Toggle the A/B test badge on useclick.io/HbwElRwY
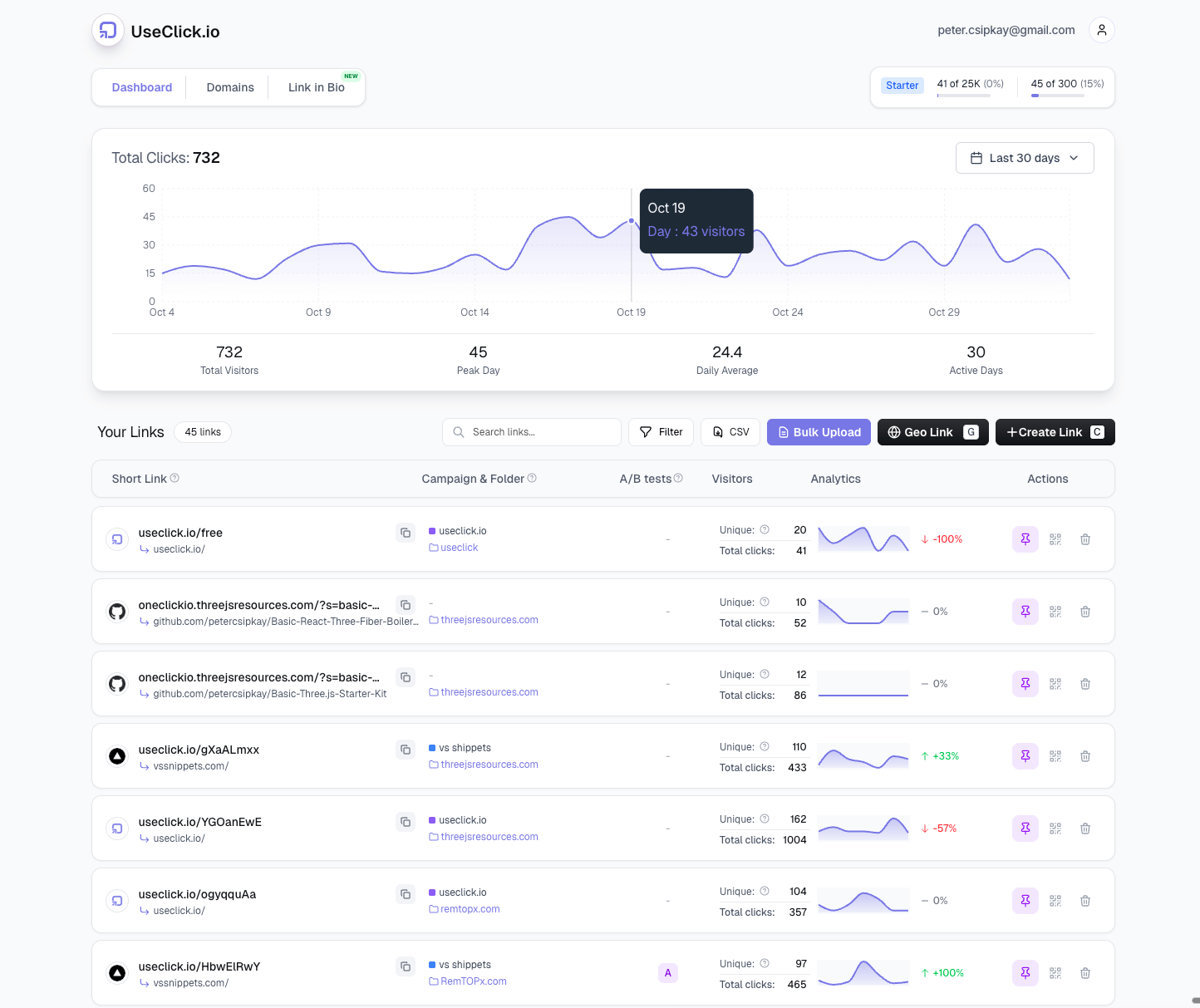This screenshot has height=1008, width=1200. coord(667,972)
